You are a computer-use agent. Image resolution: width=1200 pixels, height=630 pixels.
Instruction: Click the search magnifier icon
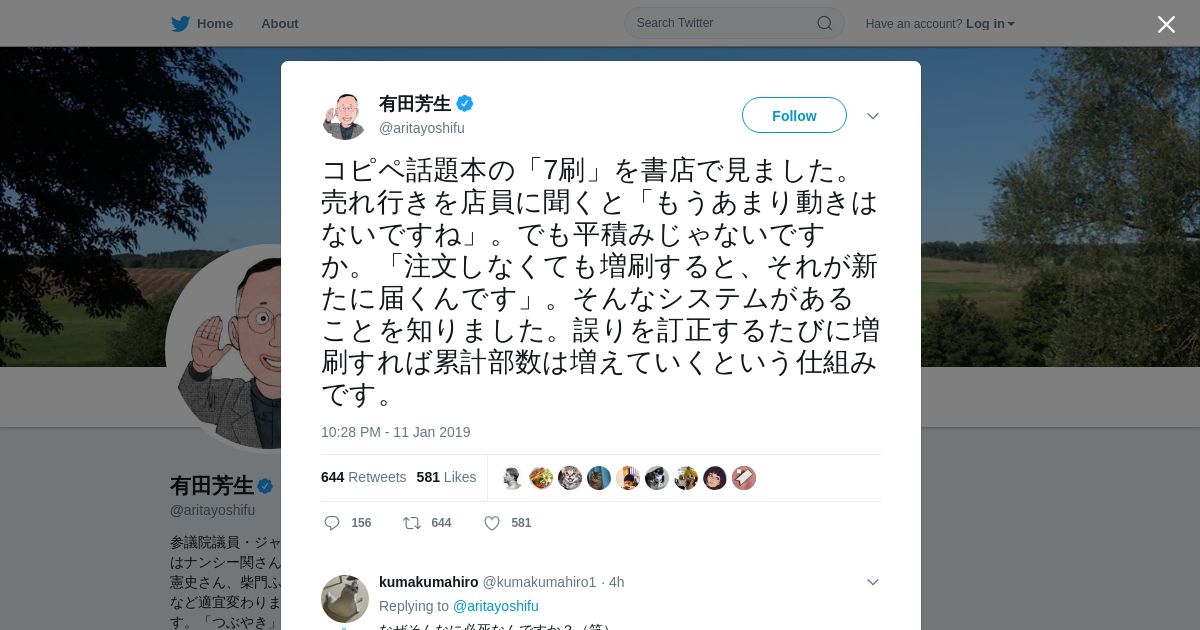point(825,23)
